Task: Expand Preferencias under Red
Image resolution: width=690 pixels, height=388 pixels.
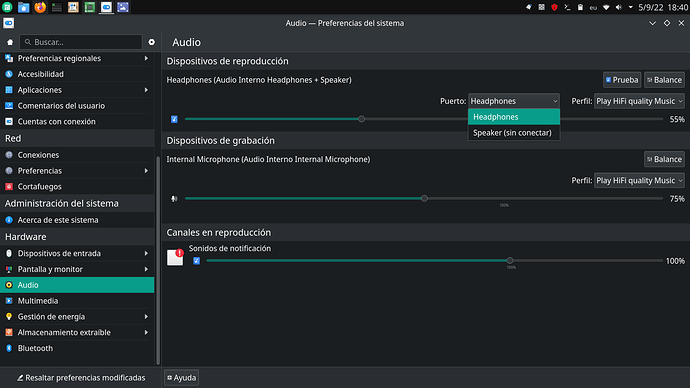Action: point(146,171)
